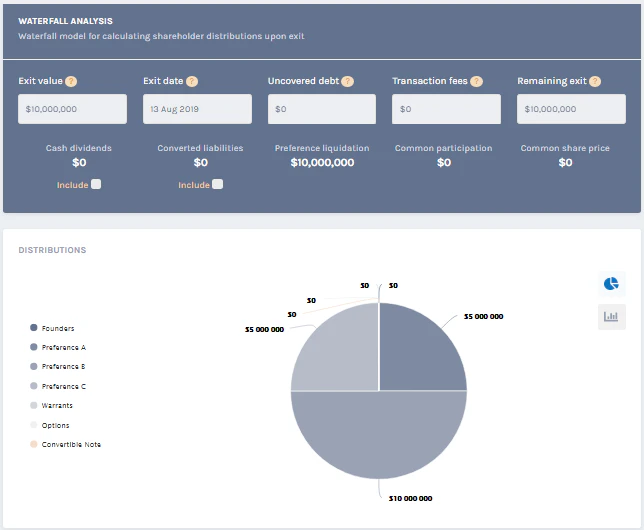Select the Convertible Note legend label

[71, 445]
